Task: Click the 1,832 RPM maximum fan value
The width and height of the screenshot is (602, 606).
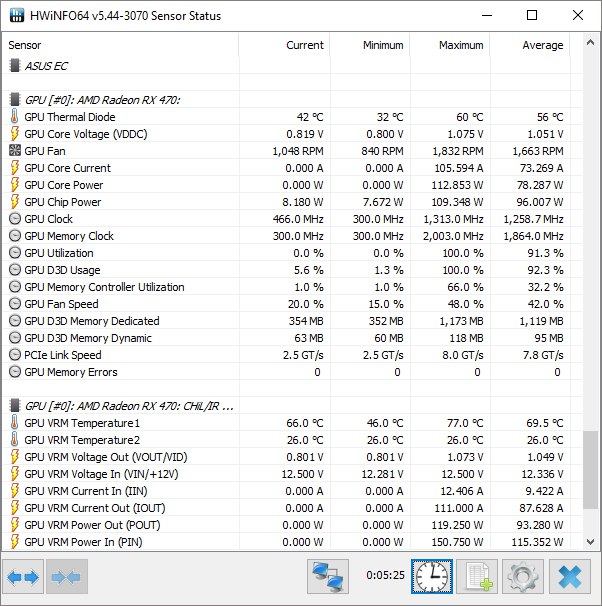Action: click(x=458, y=151)
